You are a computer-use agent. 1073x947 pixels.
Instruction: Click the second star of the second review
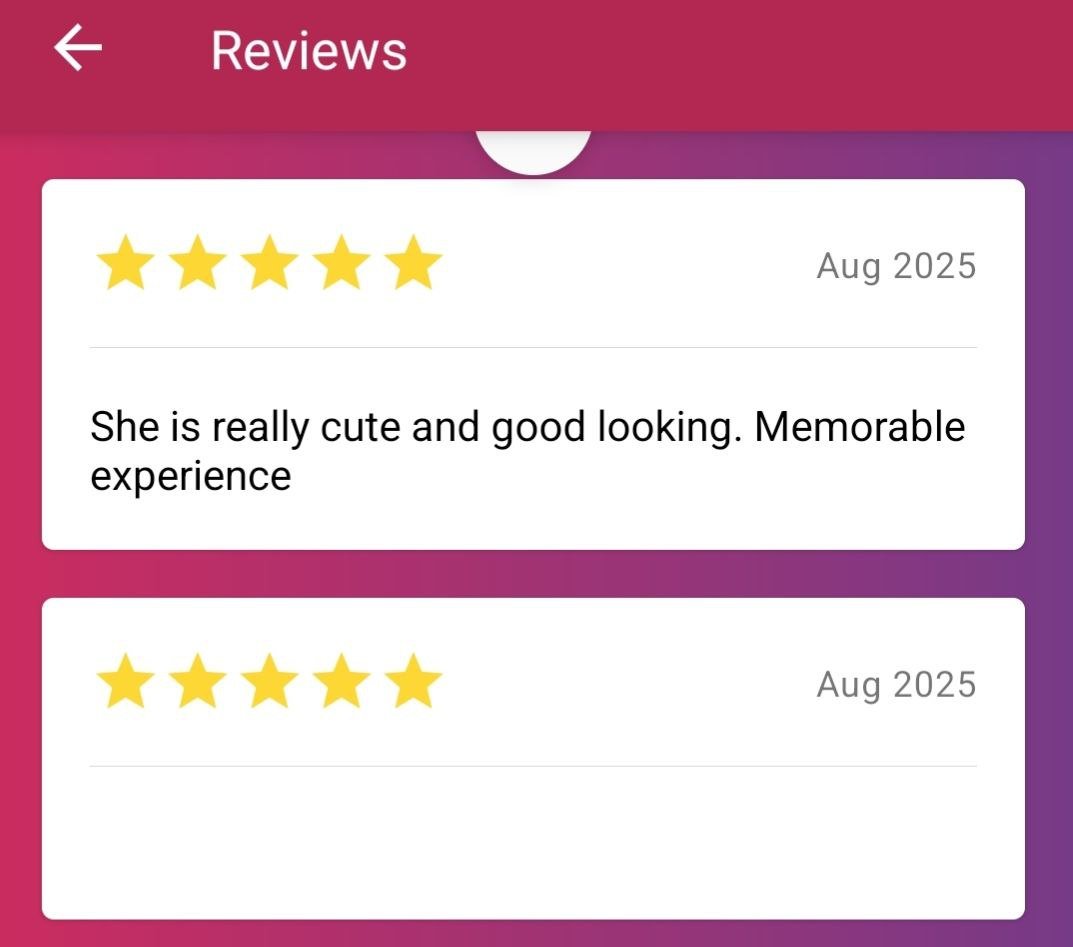(x=197, y=681)
